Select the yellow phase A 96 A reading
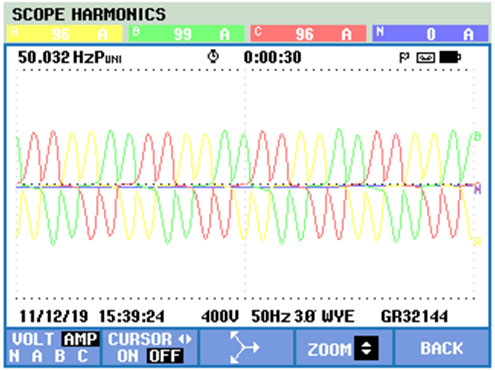Image resolution: width=495 pixels, height=370 pixels. pyautogui.click(x=65, y=34)
